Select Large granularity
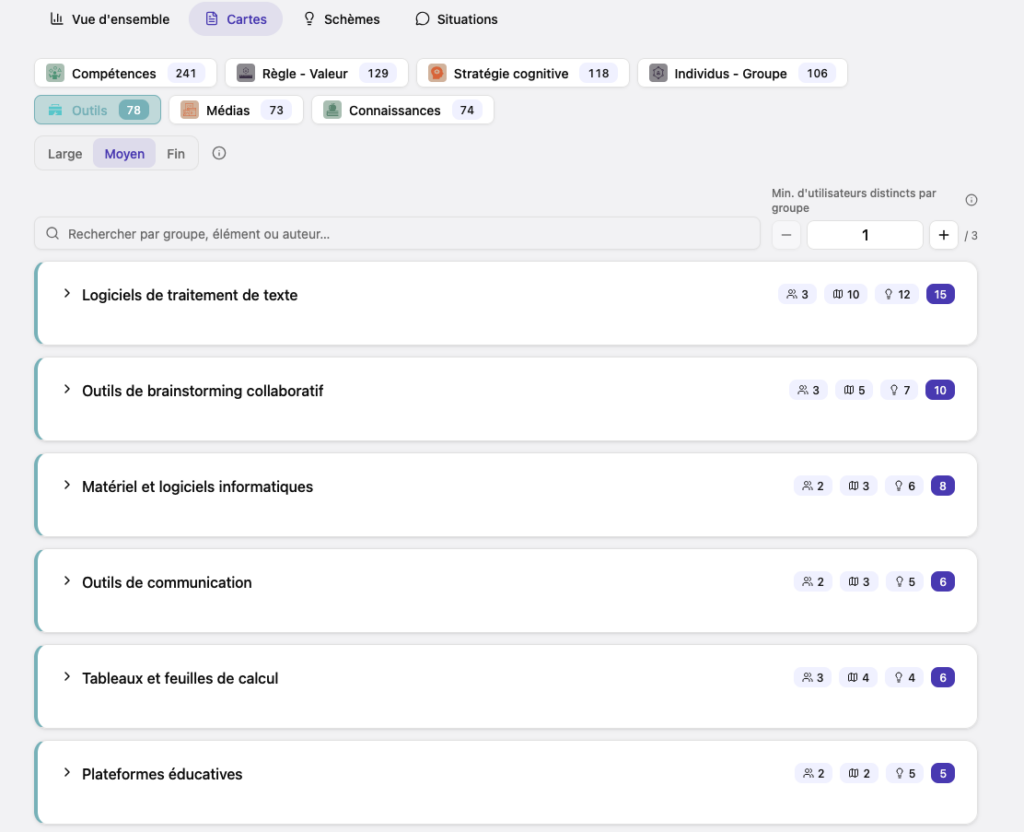The height and width of the screenshot is (832, 1024). coord(65,153)
